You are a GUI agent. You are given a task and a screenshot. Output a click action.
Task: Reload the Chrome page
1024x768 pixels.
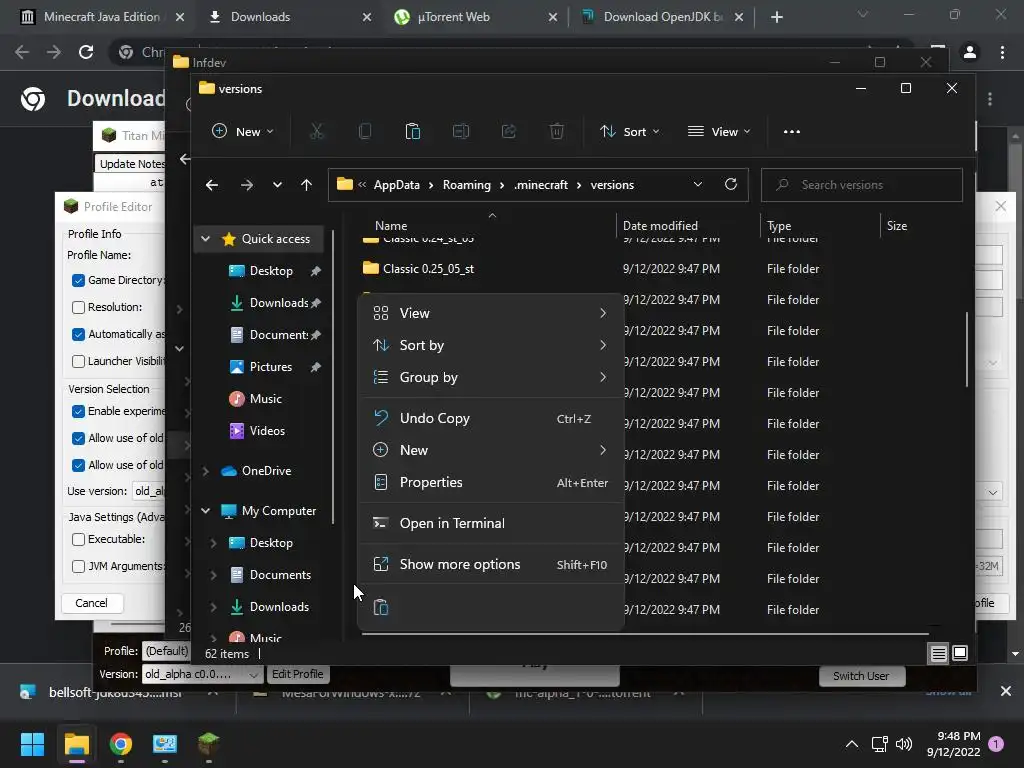[x=86, y=52]
